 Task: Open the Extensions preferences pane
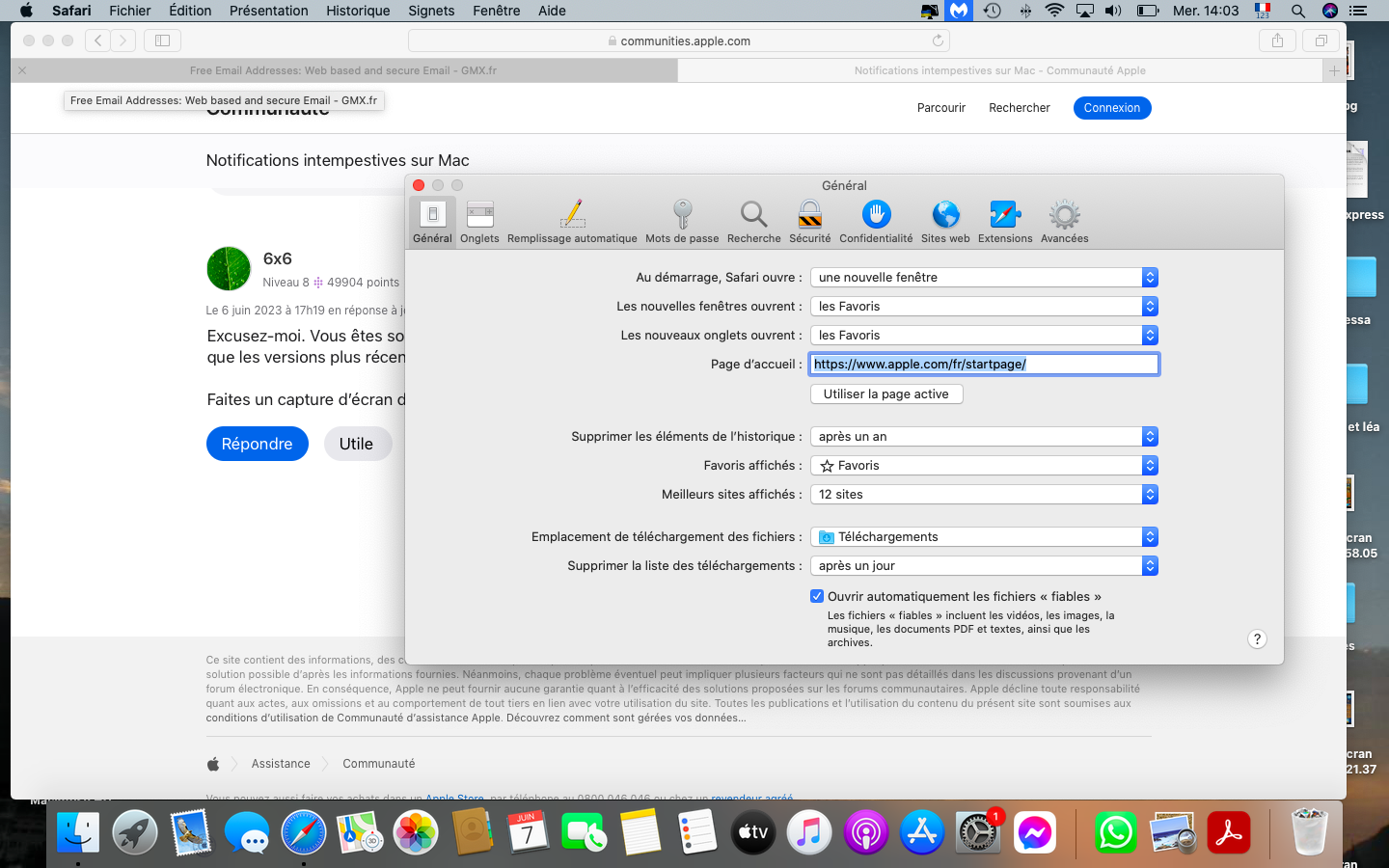click(x=1004, y=222)
